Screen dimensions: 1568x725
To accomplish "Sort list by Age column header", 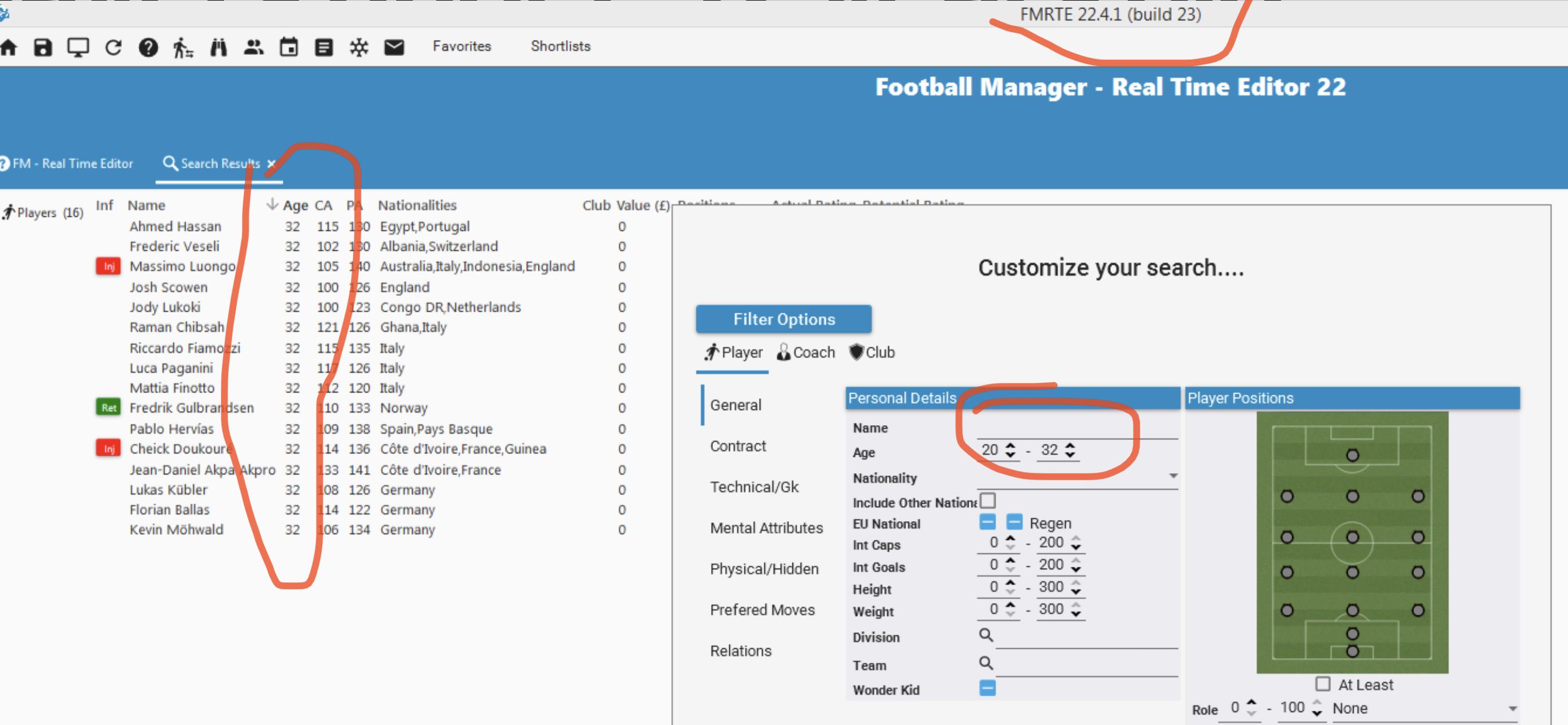I will click(x=295, y=206).
